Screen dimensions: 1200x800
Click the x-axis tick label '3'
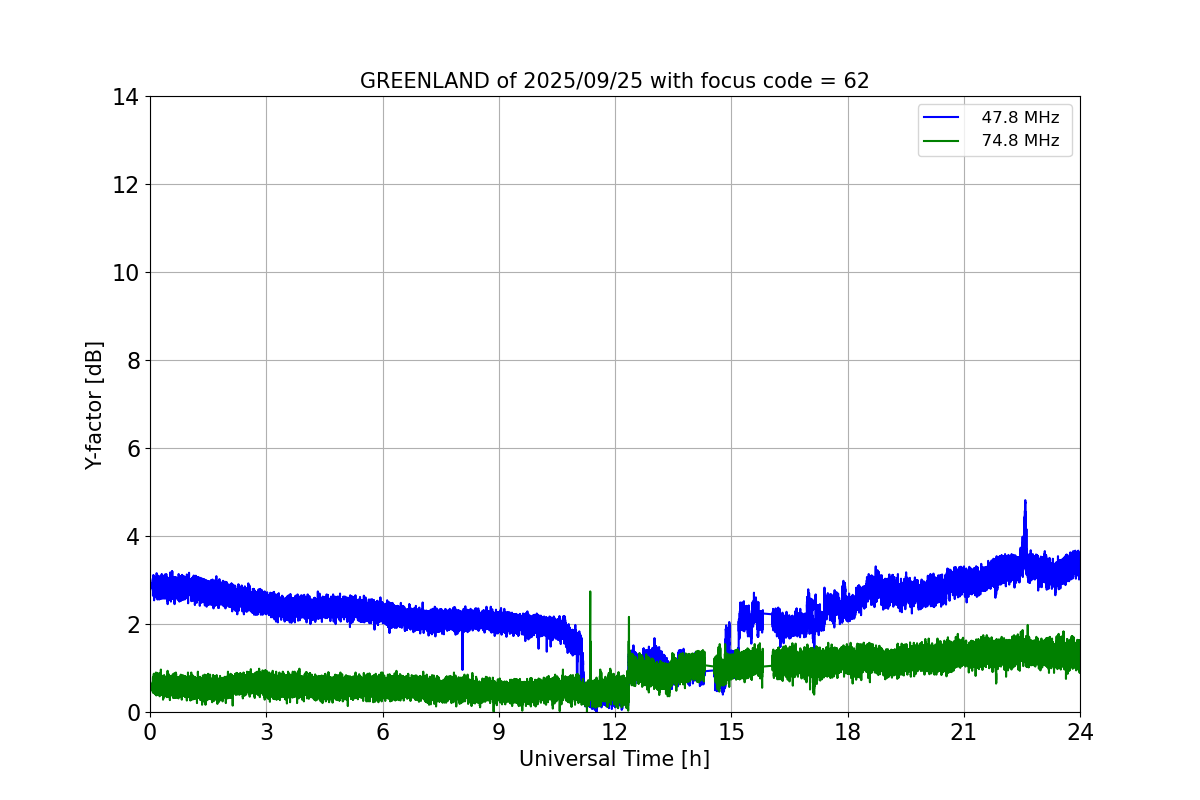[266, 732]
